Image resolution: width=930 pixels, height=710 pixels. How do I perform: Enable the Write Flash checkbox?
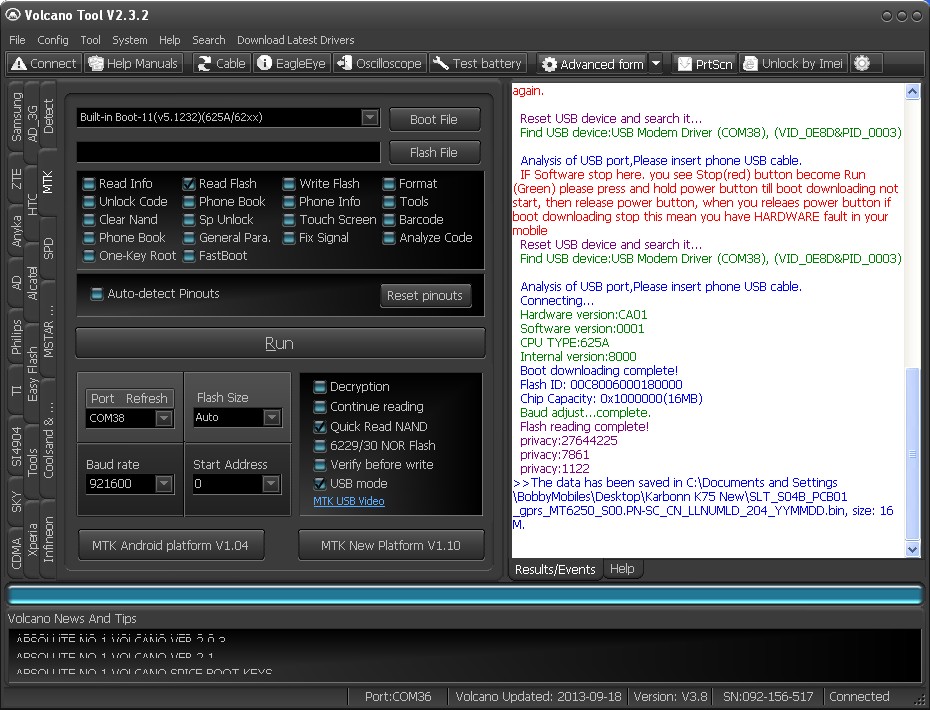[x=289, y=183]
